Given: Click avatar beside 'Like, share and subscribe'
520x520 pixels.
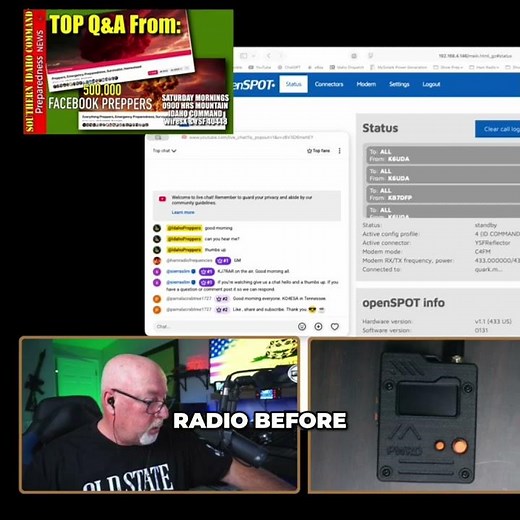Looking at the screenshot, I should click(157, 310).
